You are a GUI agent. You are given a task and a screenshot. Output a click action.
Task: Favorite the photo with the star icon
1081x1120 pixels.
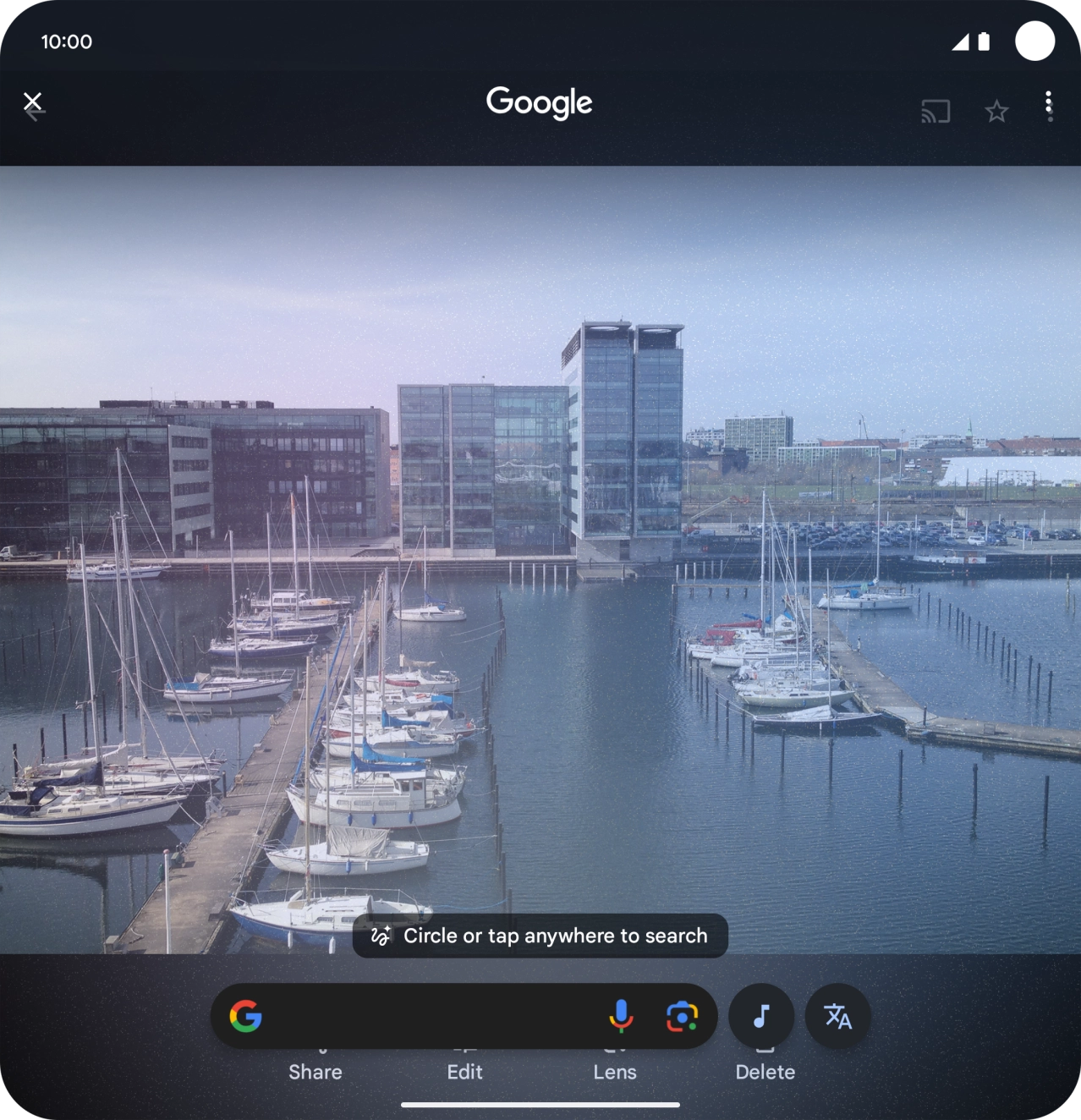coord(996,111)
